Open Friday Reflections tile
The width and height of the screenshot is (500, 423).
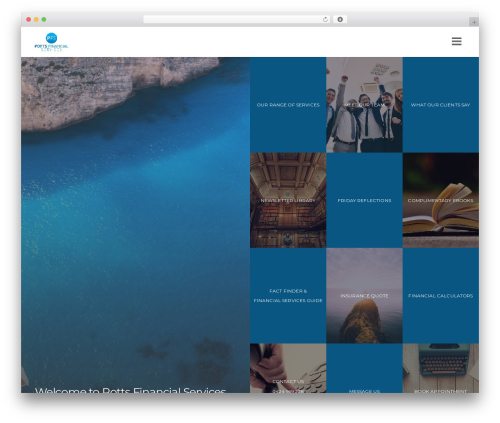pos(364,200)
